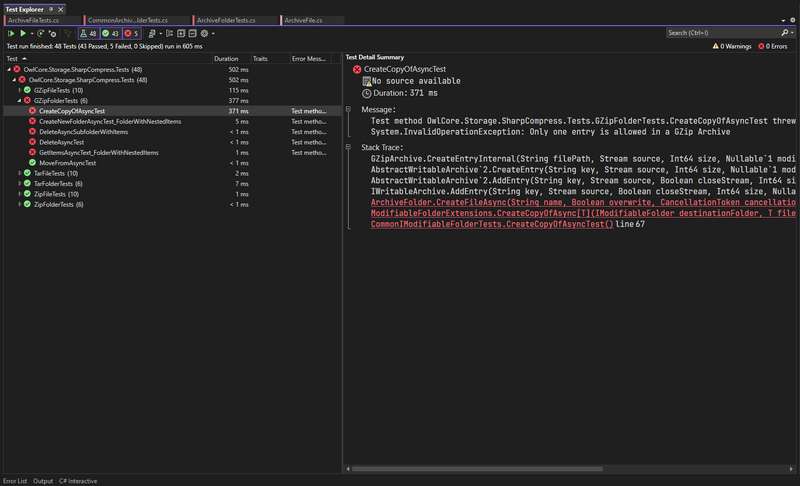The image size is (800, 486).
Task: Switch to ArchiveFolderTests.cs tab
Action: (x=237, y=20)
